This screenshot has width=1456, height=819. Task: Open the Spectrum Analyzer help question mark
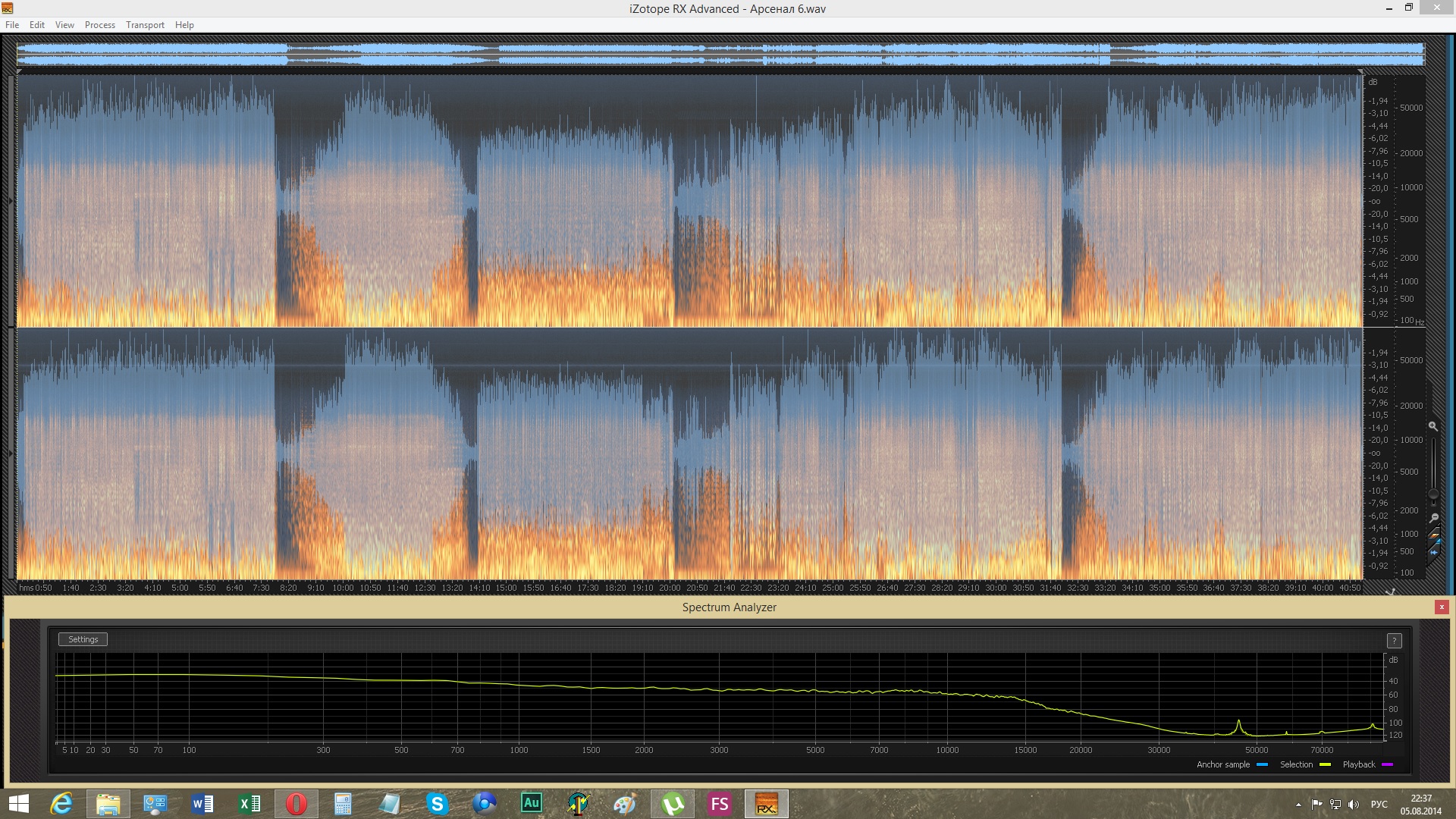[x=1394, y=641]
